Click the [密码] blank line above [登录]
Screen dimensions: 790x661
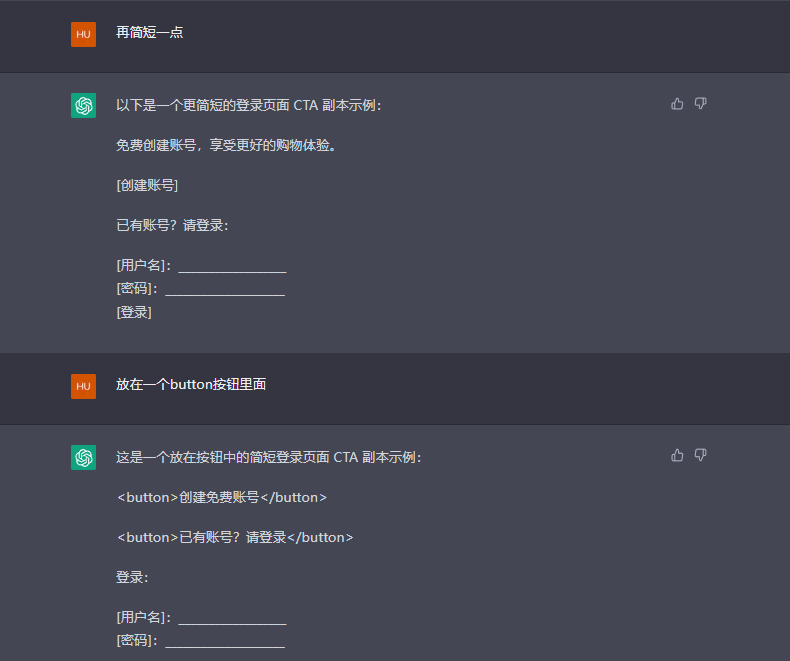pyautogui.click(x=201, y=288)
